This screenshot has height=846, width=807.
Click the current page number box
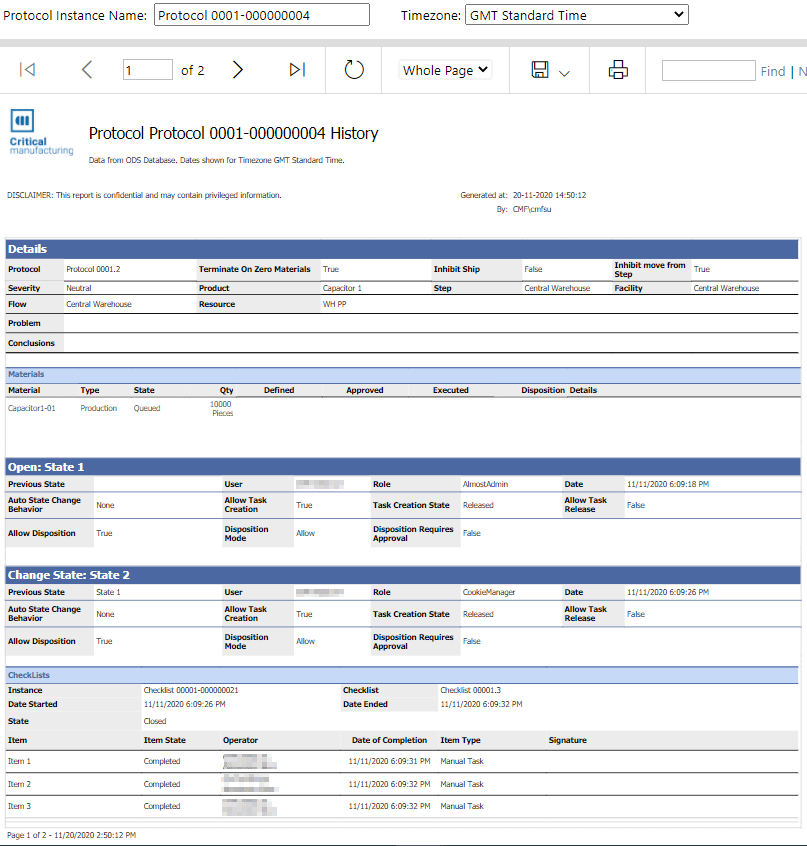click(x=147, y=70)
